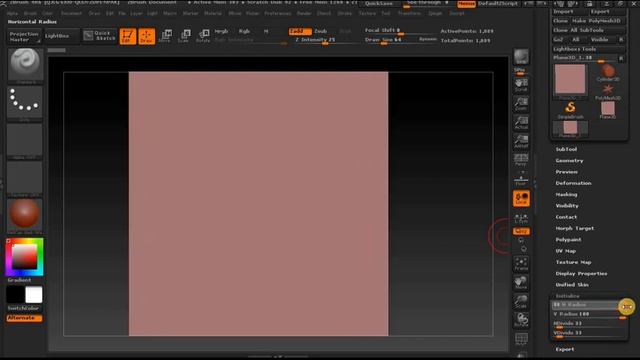Toggle Rgb channel mode

tap(244, 31)
